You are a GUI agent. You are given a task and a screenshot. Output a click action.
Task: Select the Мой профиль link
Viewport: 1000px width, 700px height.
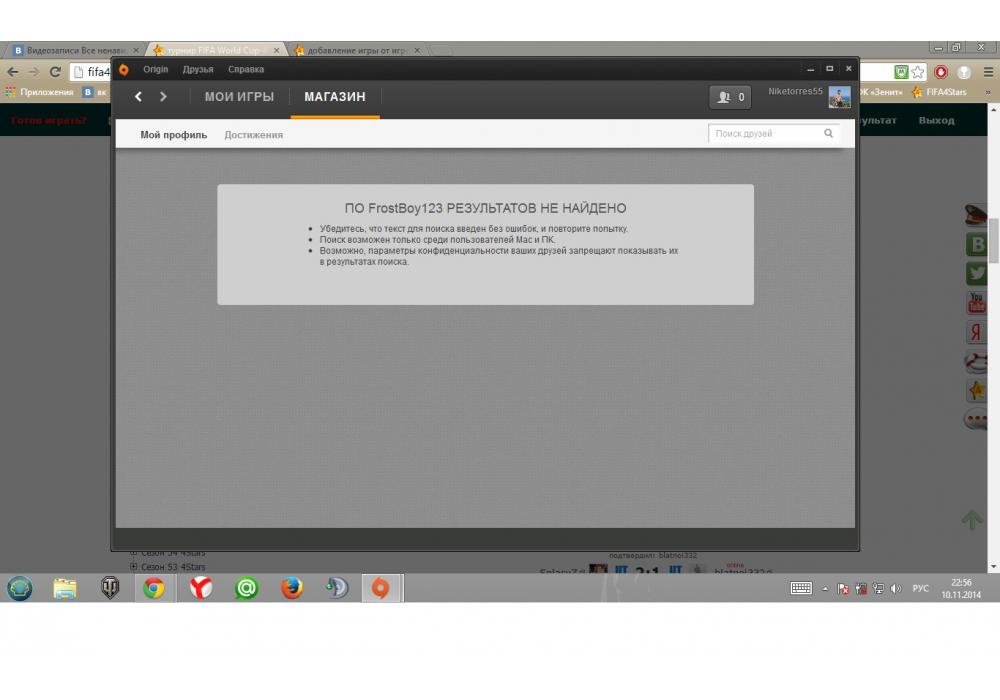click(x=173, y=135)
